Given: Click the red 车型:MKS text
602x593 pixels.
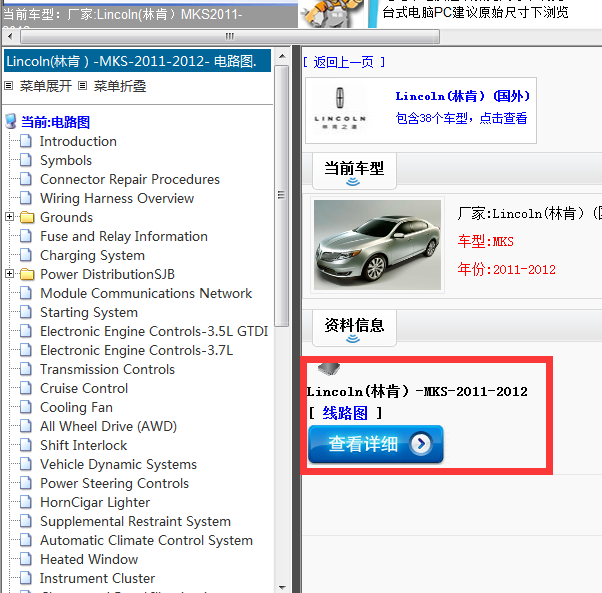Looking at the screenshot, I should point(485,241).
